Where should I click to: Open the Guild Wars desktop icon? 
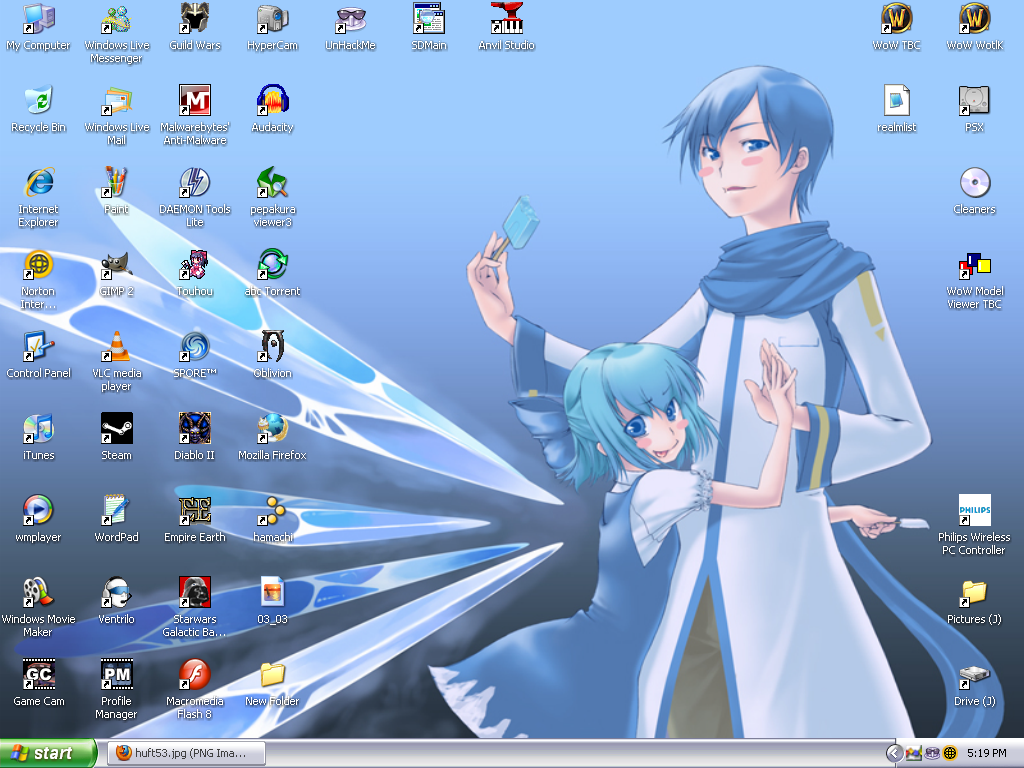[x=195, y=19]
